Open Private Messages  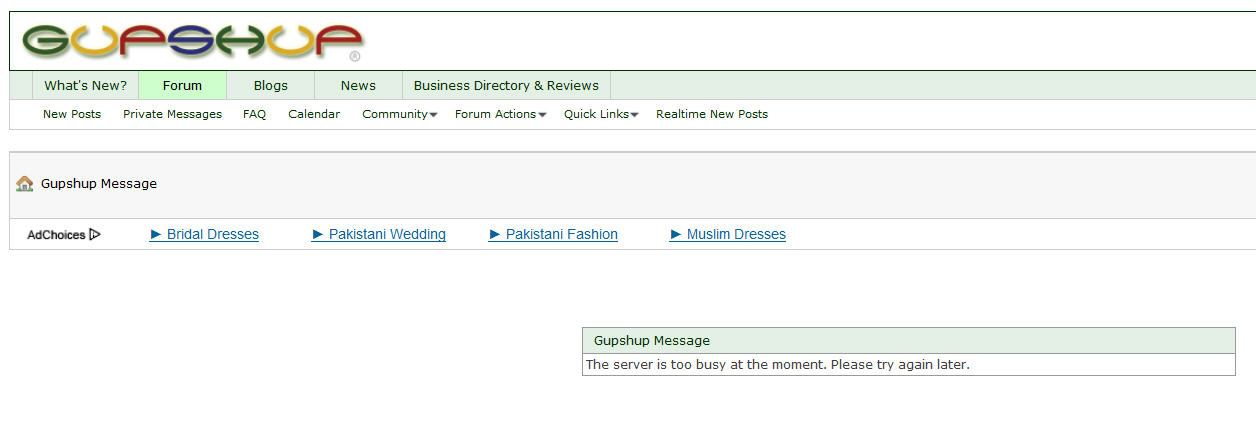pyautogui.click(x=172, y=114)
